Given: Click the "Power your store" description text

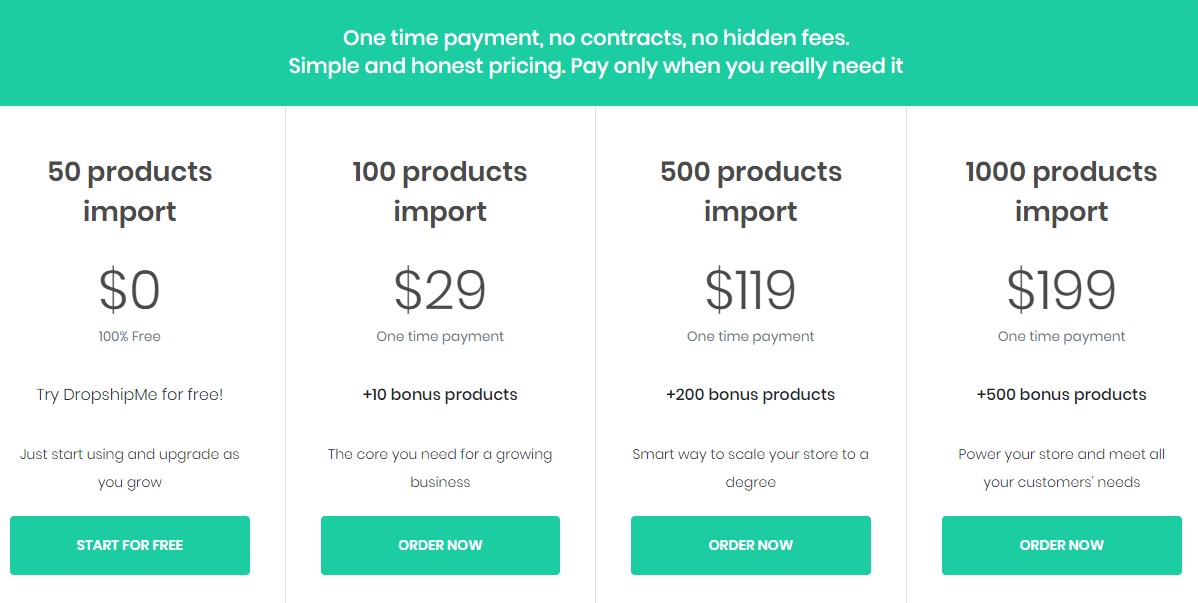Looking at the screenshot, I should pos(1061,468).
